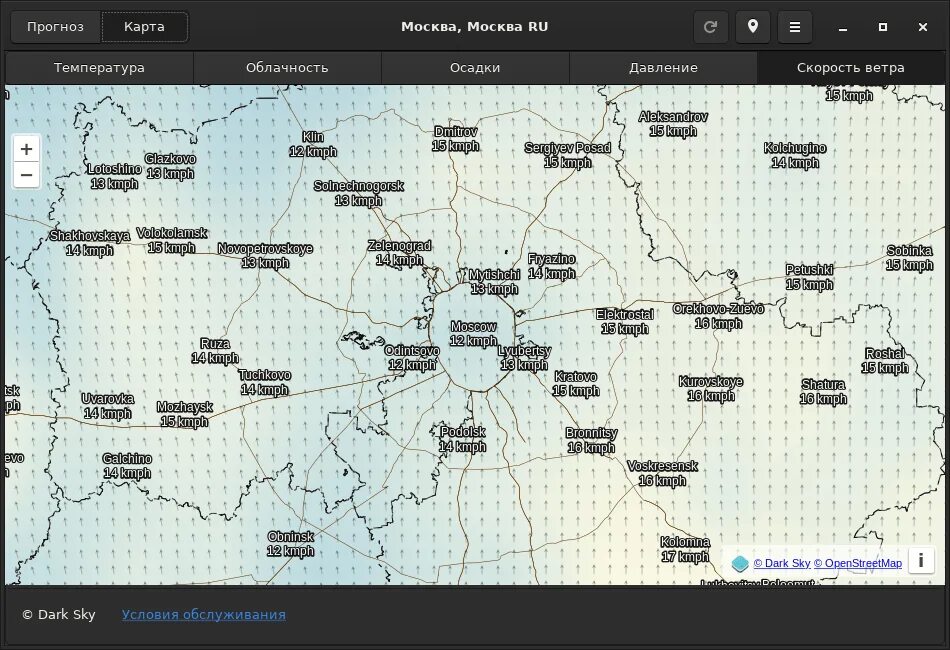This screenshot has width=950, height=650.
Task: Click the Ruza label
Action: coord(215,351)
